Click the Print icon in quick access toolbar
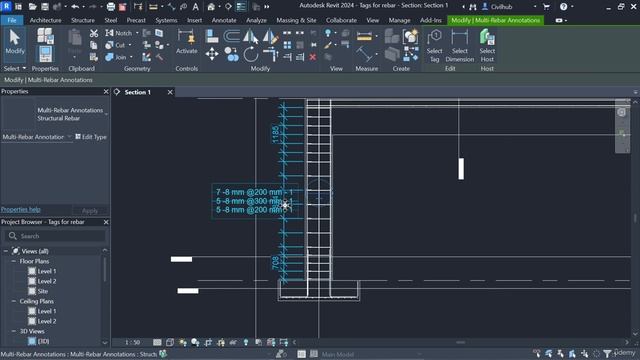Viewport: 640px width, 360px height. [111, 7]
